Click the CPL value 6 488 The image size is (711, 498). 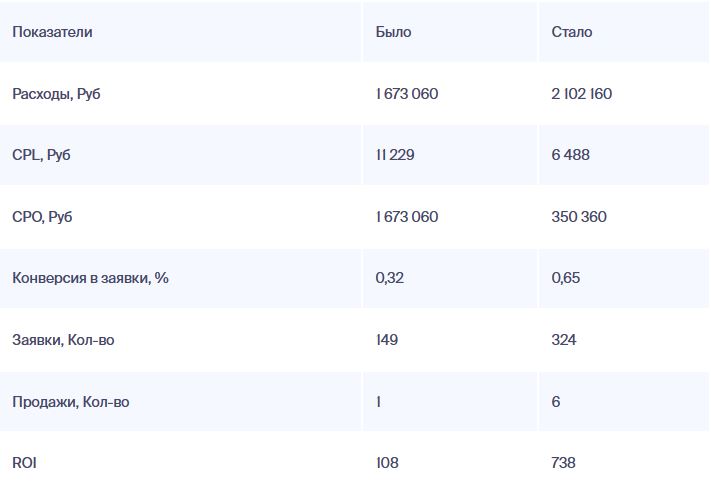tap(571, 155)
